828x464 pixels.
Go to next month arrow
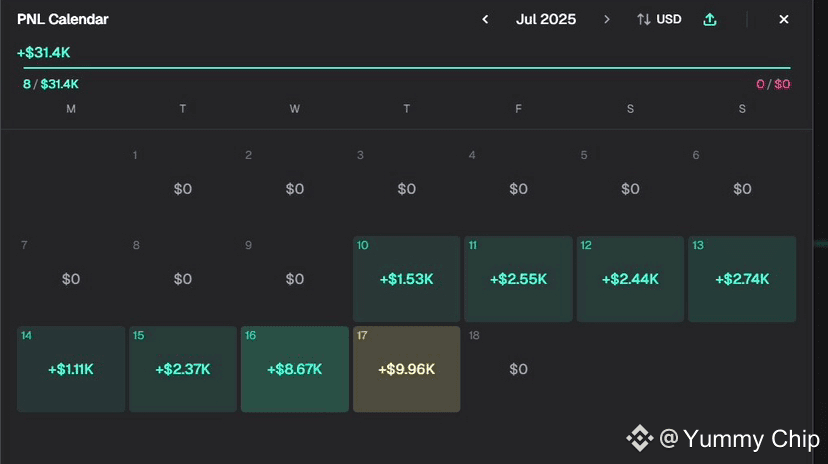[606, 19]
